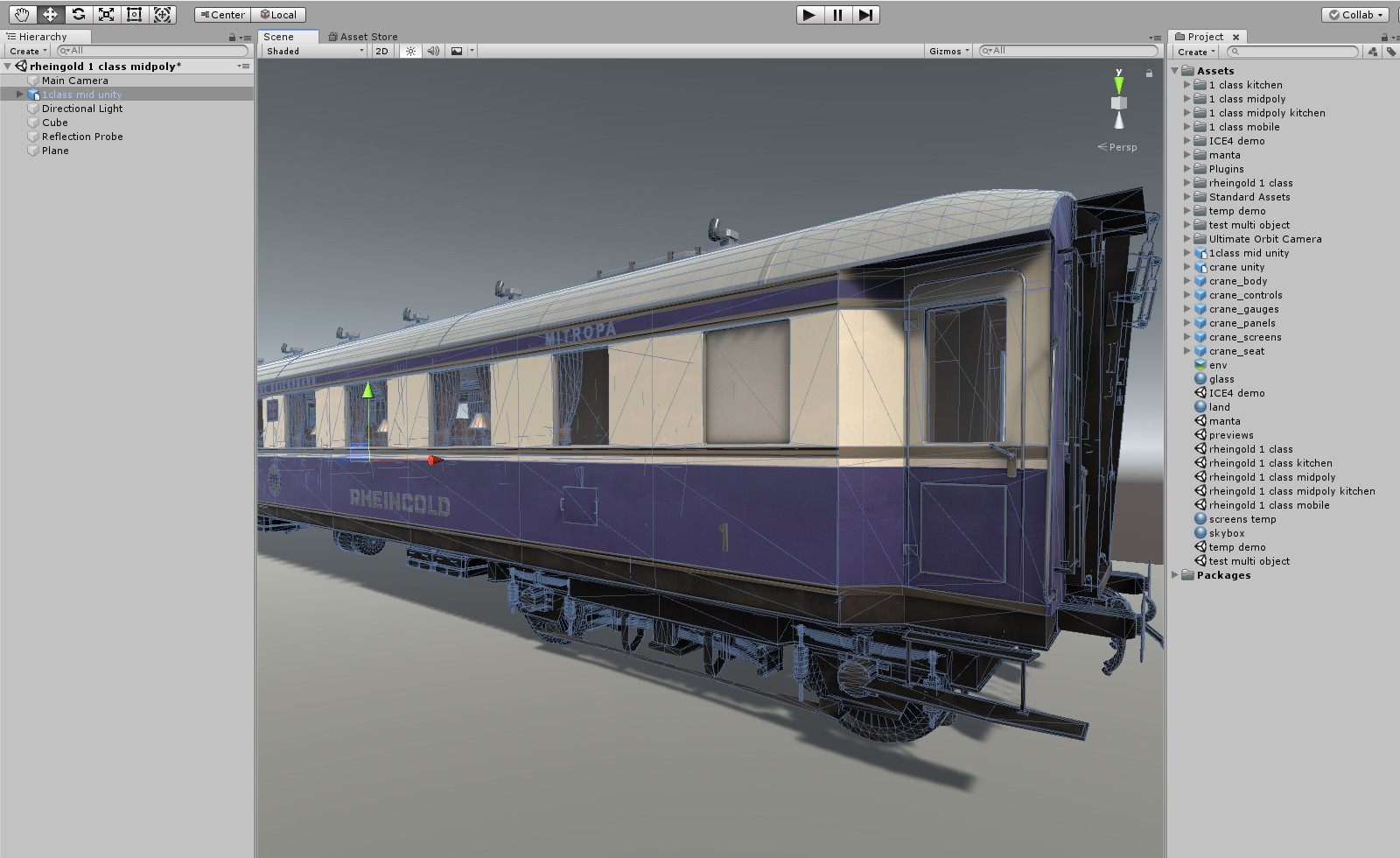Viewport: 1400px width, 858px height.
Task: Focus the Hierarchy search field
Action: (152, 51)
